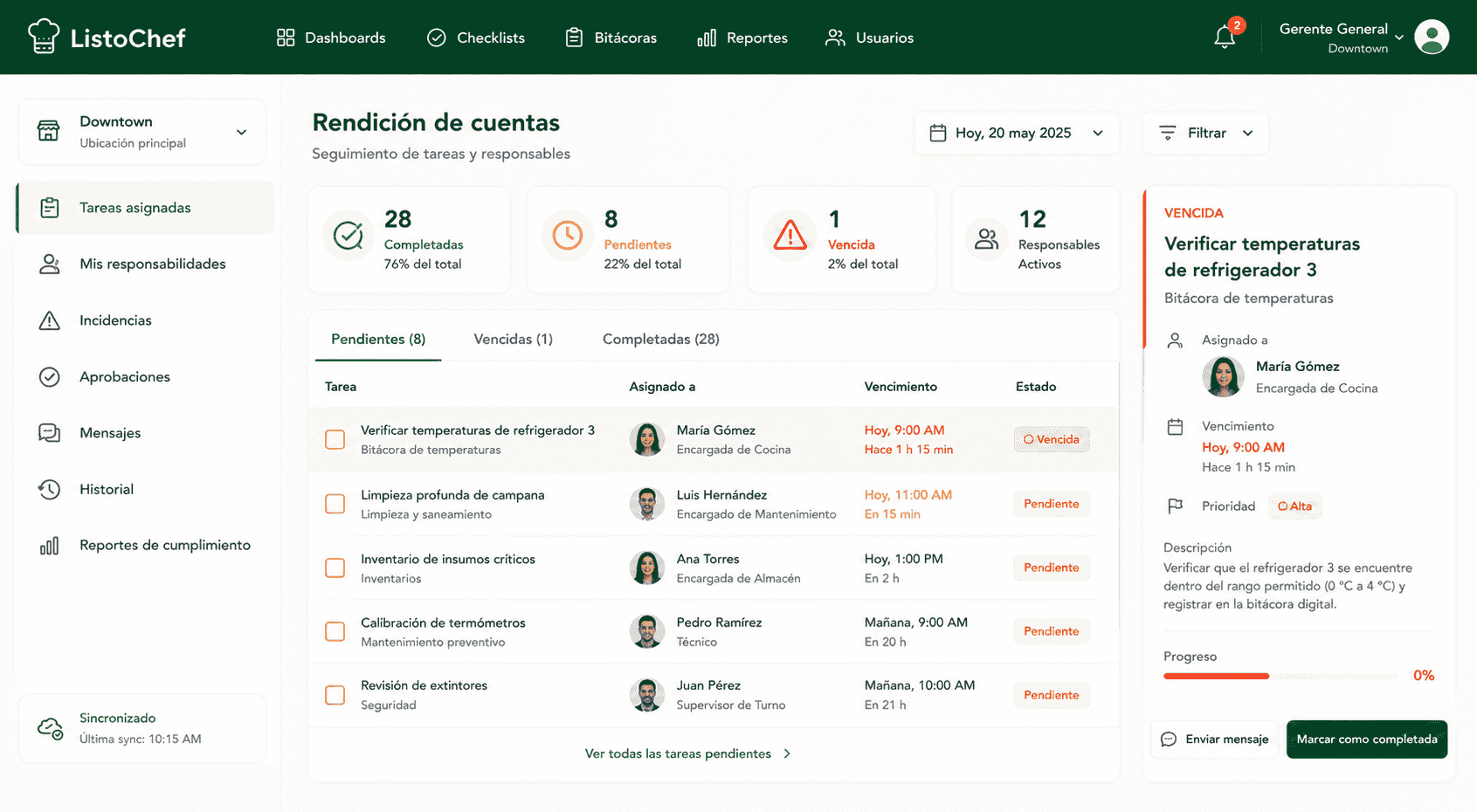Click the Mensajes chat bubble icon

pyautogui.click(x=50, y=433)
